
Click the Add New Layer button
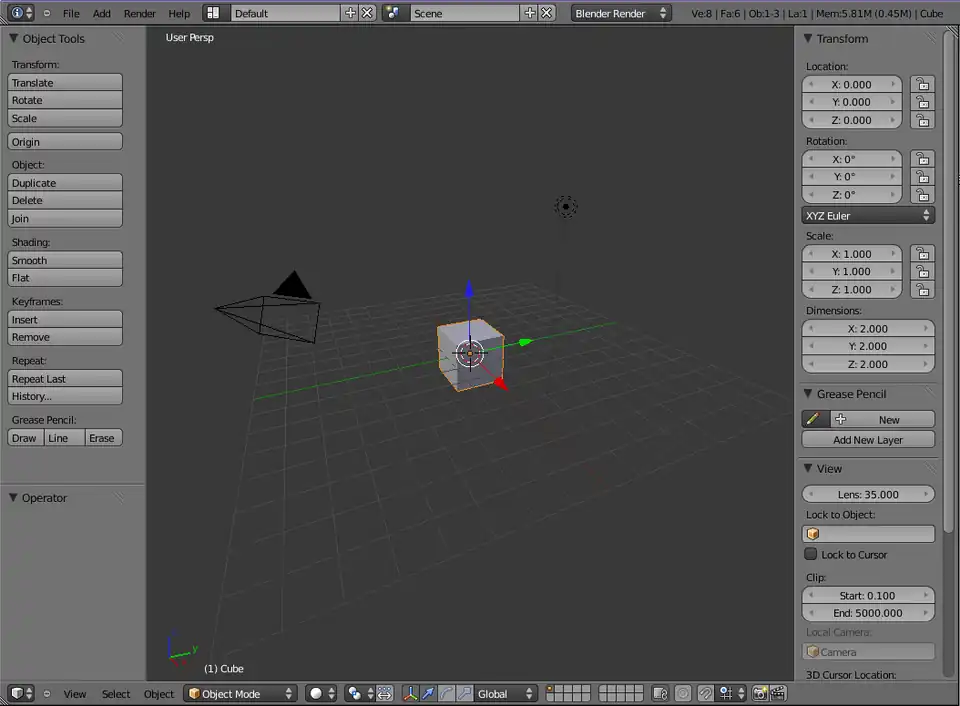pos(868,440)
